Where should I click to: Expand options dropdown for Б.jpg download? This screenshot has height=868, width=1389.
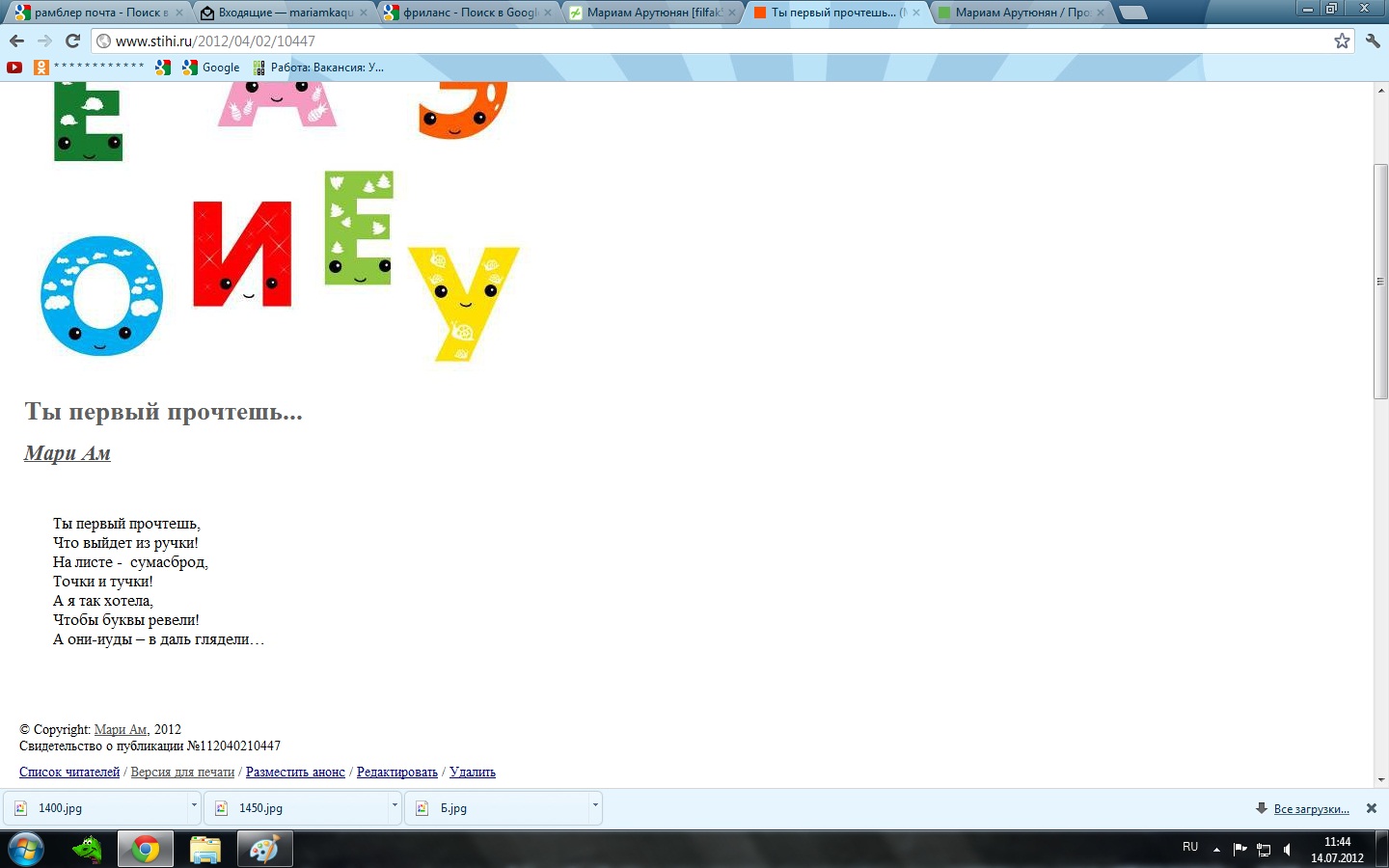[595, 805]
